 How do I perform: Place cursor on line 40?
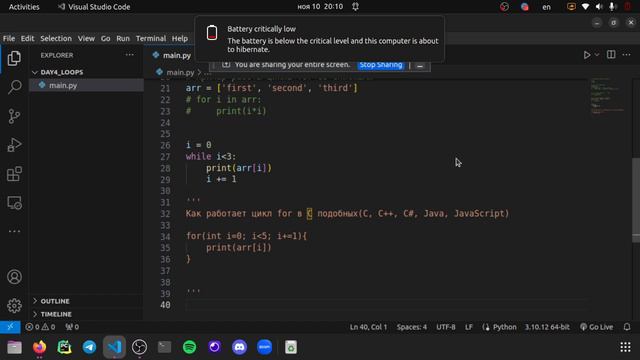click(x=388, y=305)
